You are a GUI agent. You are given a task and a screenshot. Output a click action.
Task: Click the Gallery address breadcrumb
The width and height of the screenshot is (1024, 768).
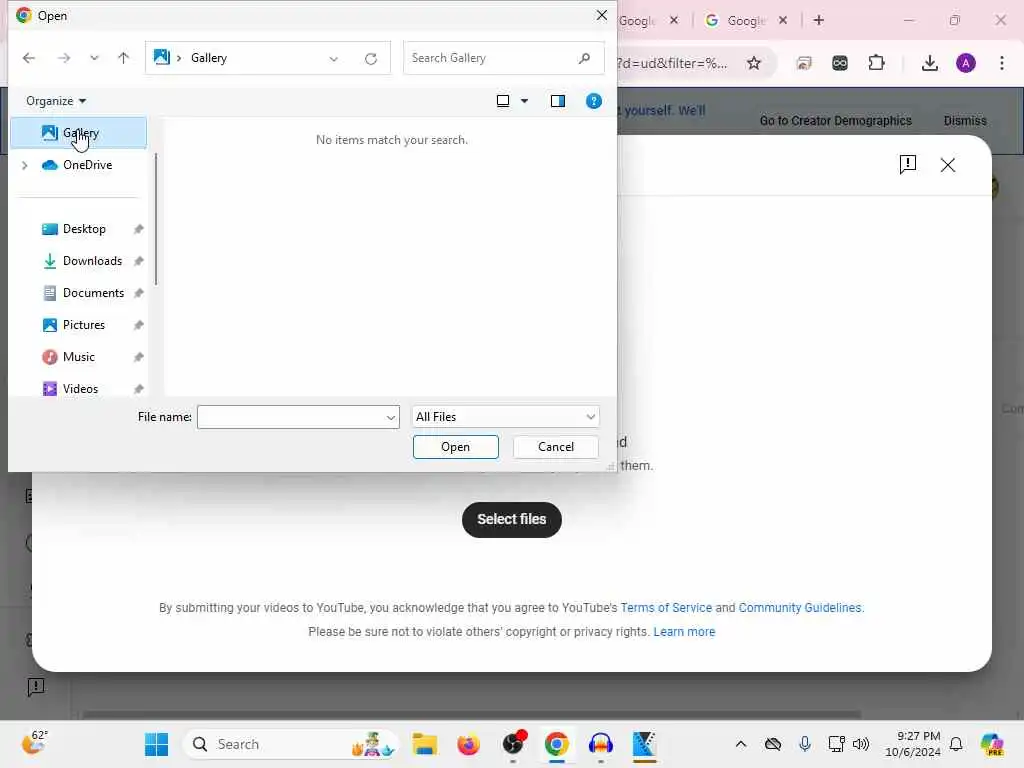(x=209, y=58)
